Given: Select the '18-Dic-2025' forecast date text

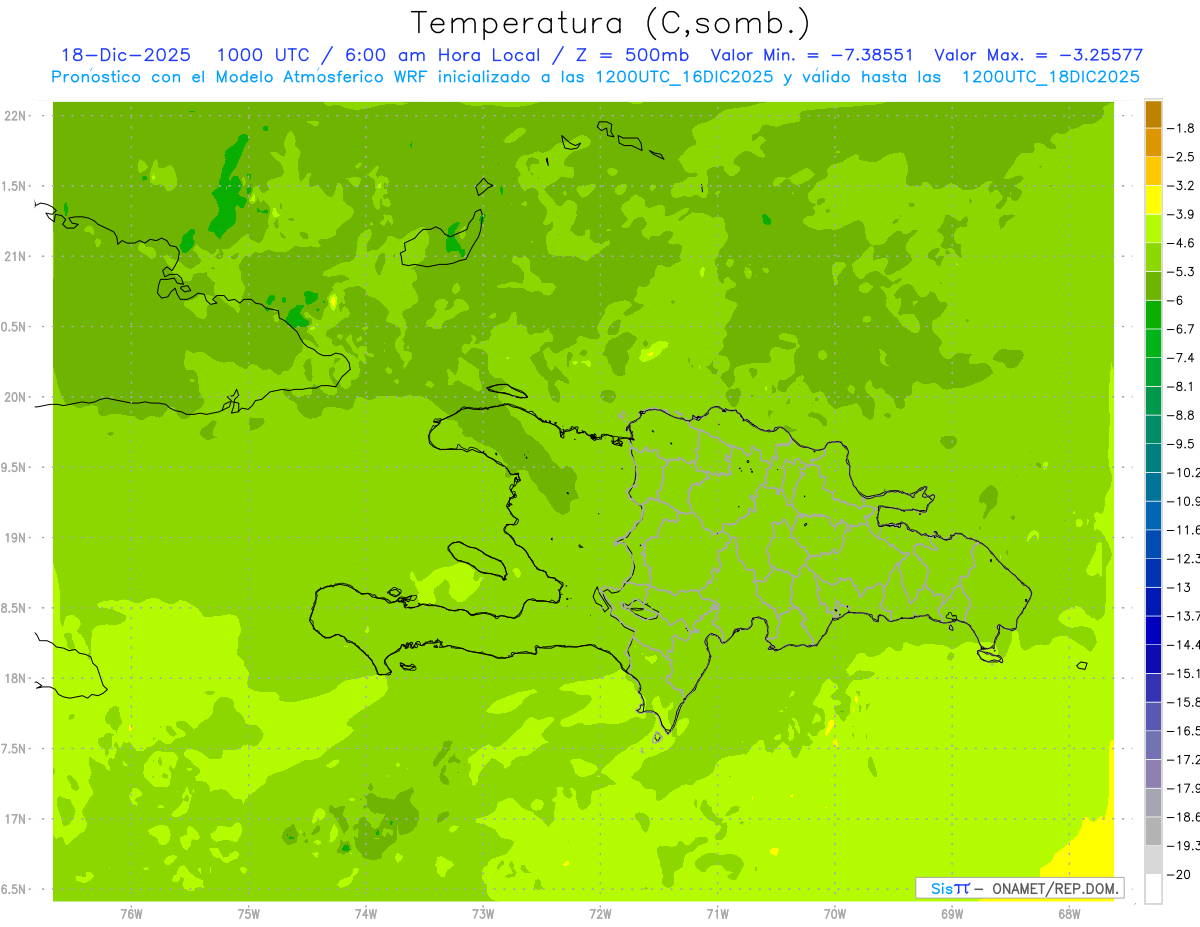Looking at the screenshot, I should click(126, 55).
